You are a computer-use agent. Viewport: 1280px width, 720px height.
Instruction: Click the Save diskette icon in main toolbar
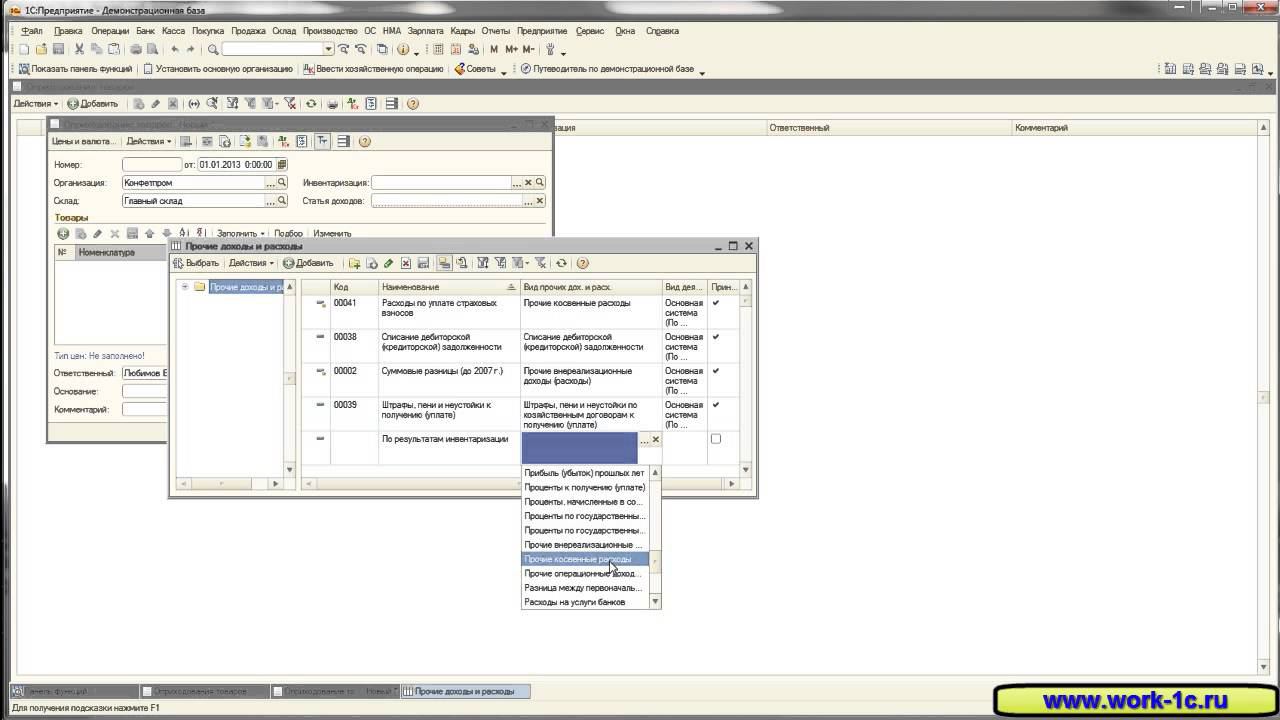pyautogui.click(x=58, y=49)
